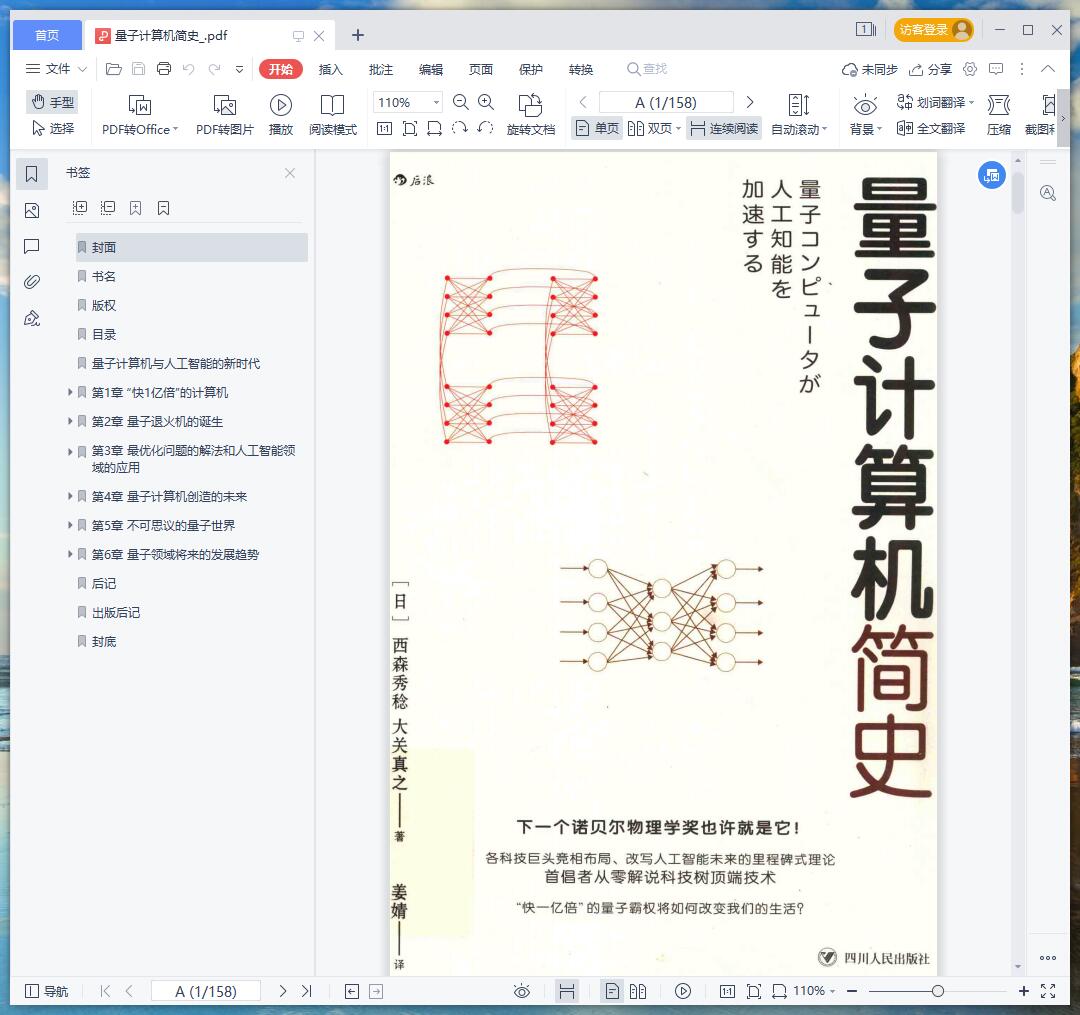Switch to 批注 tab
1080x1015 pixels.
coord(381,69)
